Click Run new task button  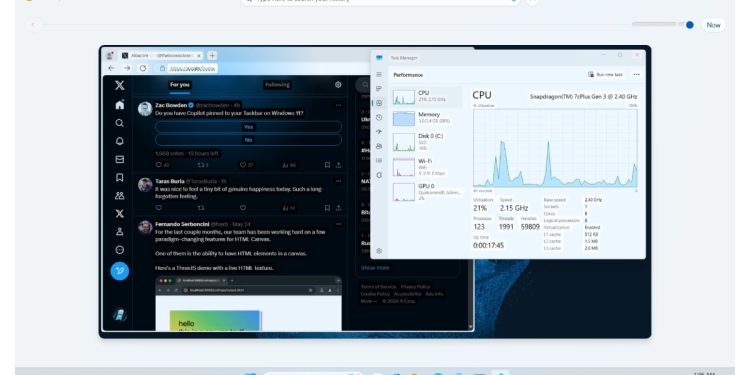605,75
